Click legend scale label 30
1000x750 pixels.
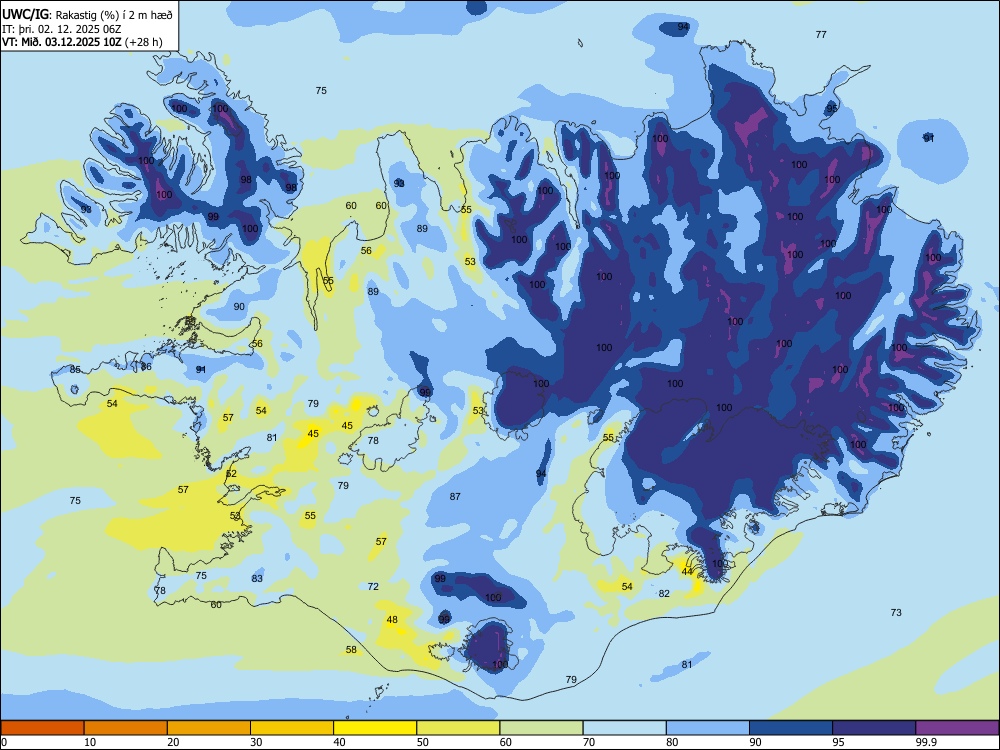point(256,742)
